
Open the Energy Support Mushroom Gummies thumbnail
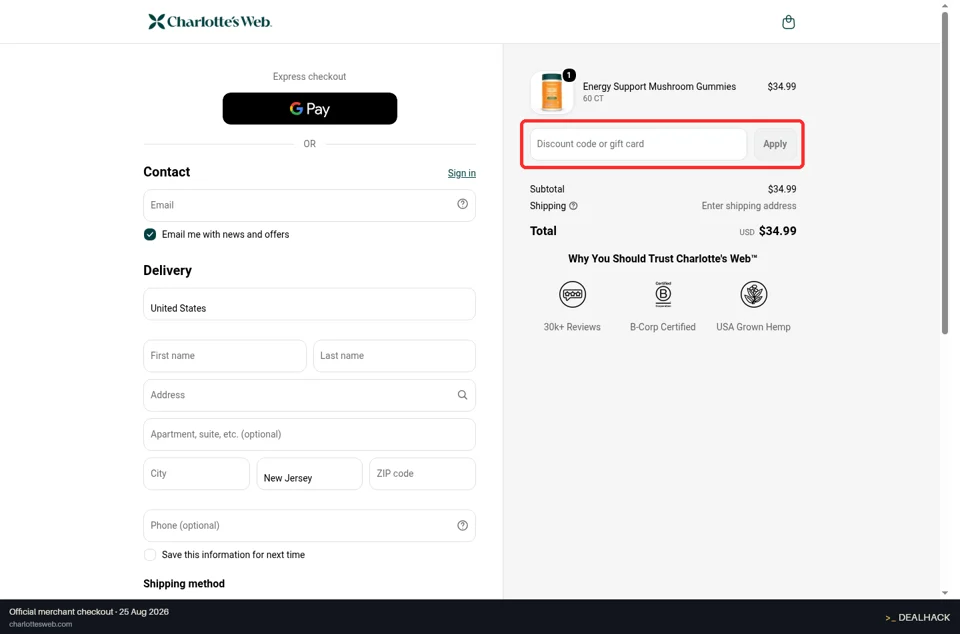tap(552, 92)
